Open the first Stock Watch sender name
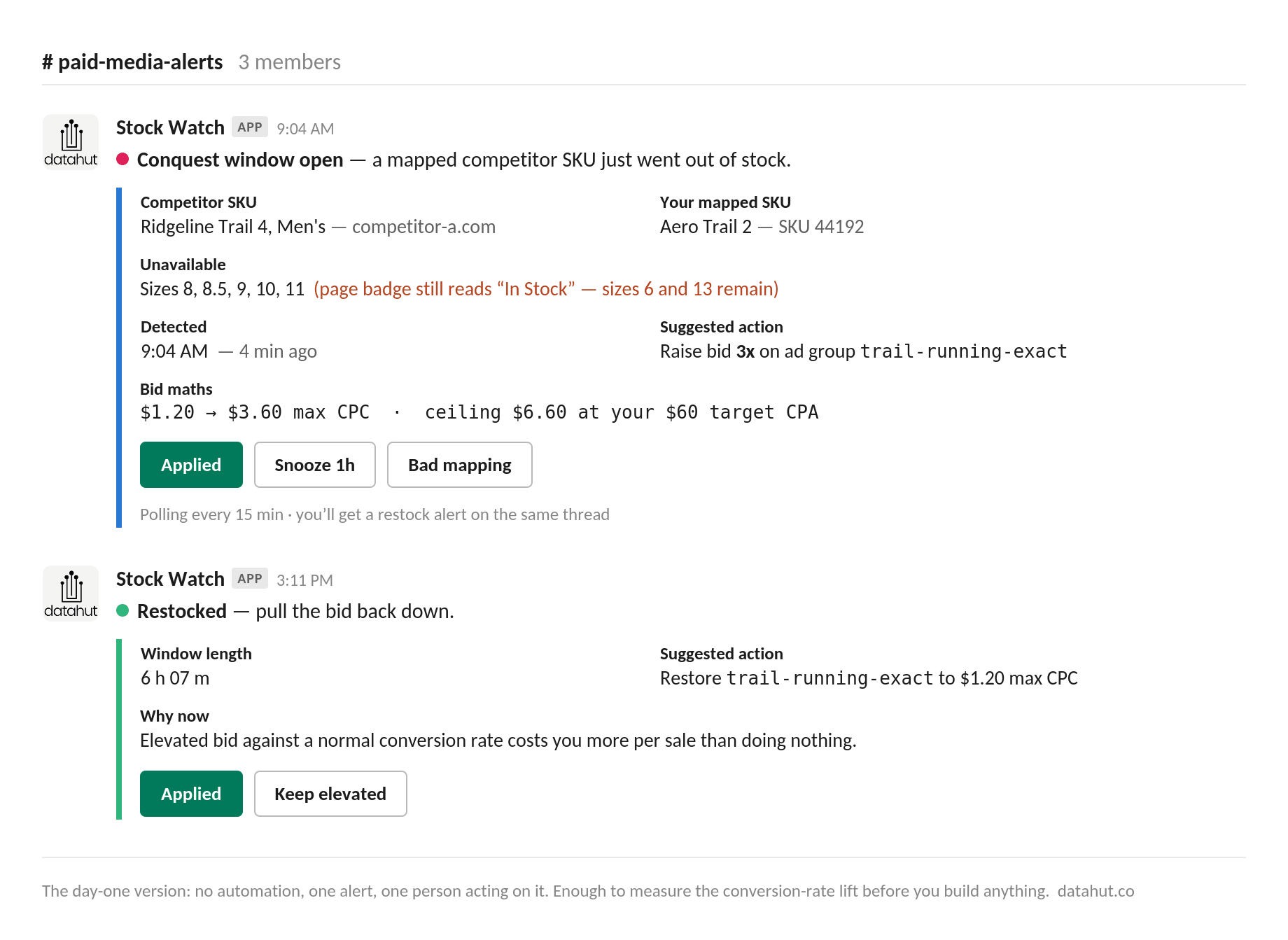This screenshot has width=1288, height=940. point(170,127)
